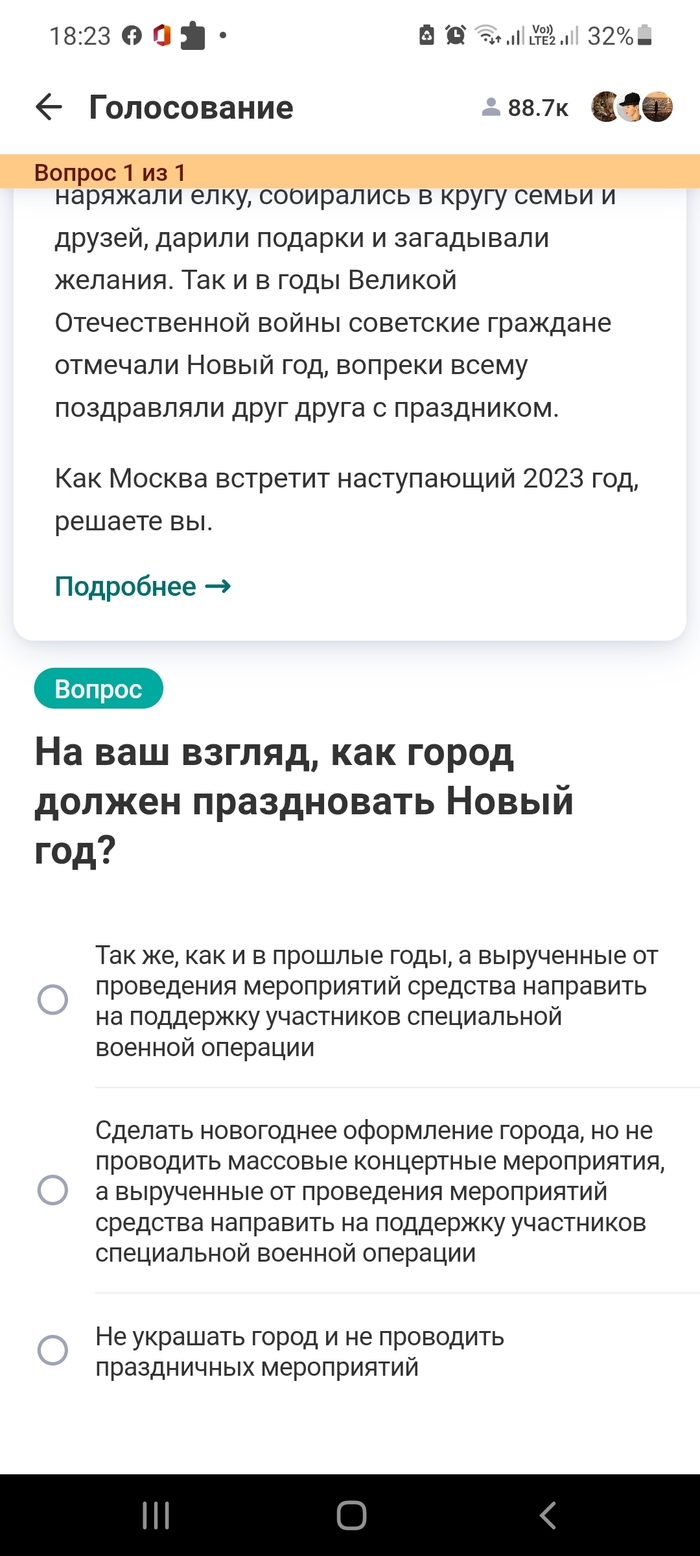
Task: Tap the Office notification icon in status bar
Action: pyautogui.click(x=162, y=36)
